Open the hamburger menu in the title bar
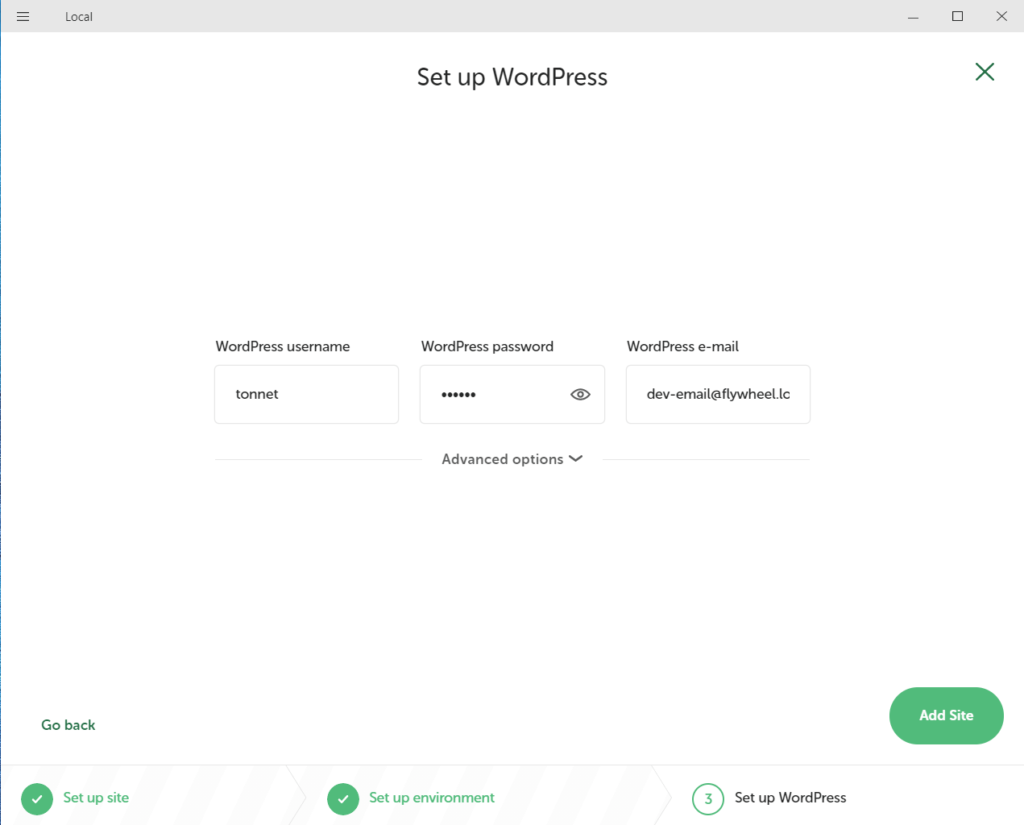This screenshot has width=1024, height=825. coord(23,17)
